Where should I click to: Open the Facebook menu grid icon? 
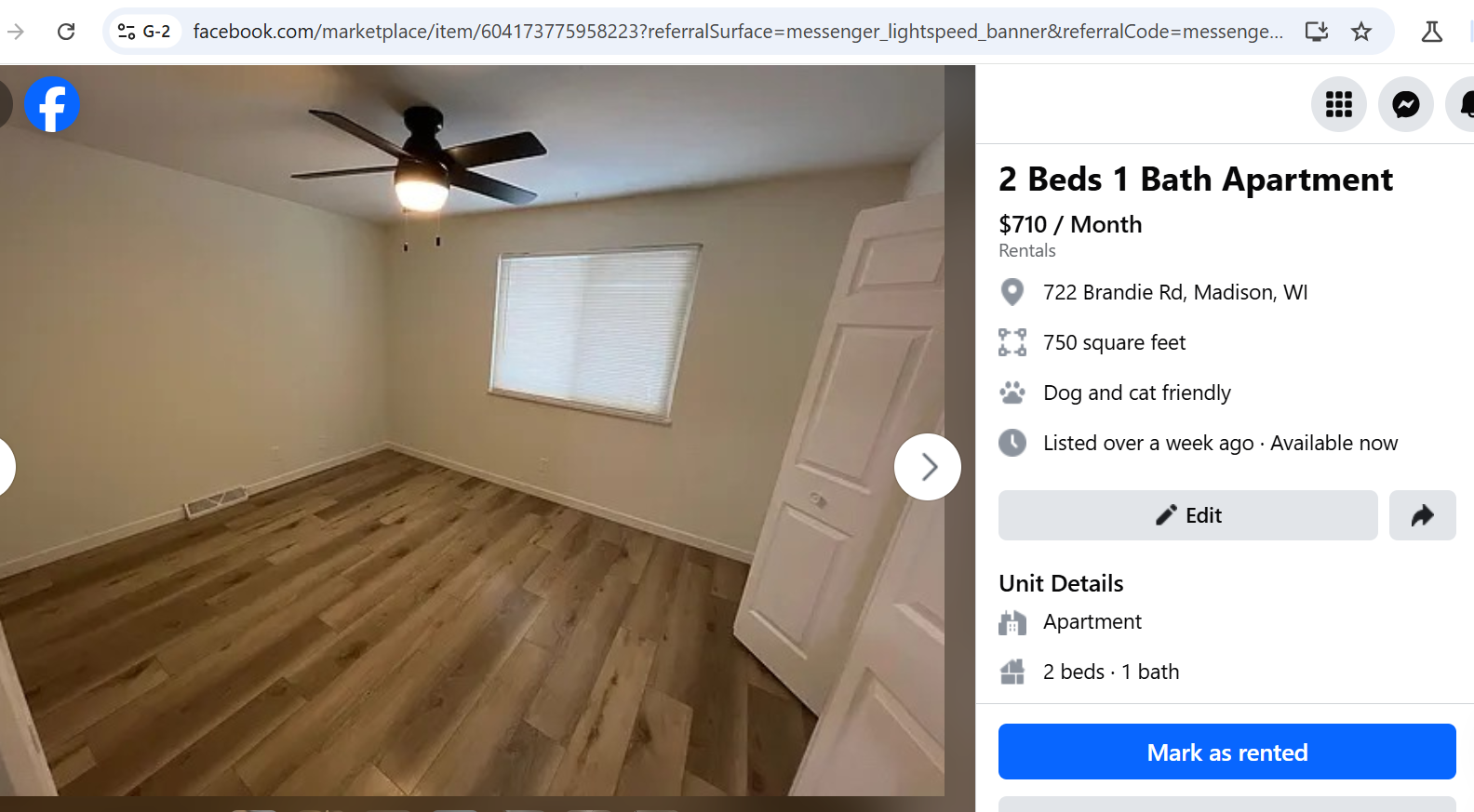[x=1339, y=104]
